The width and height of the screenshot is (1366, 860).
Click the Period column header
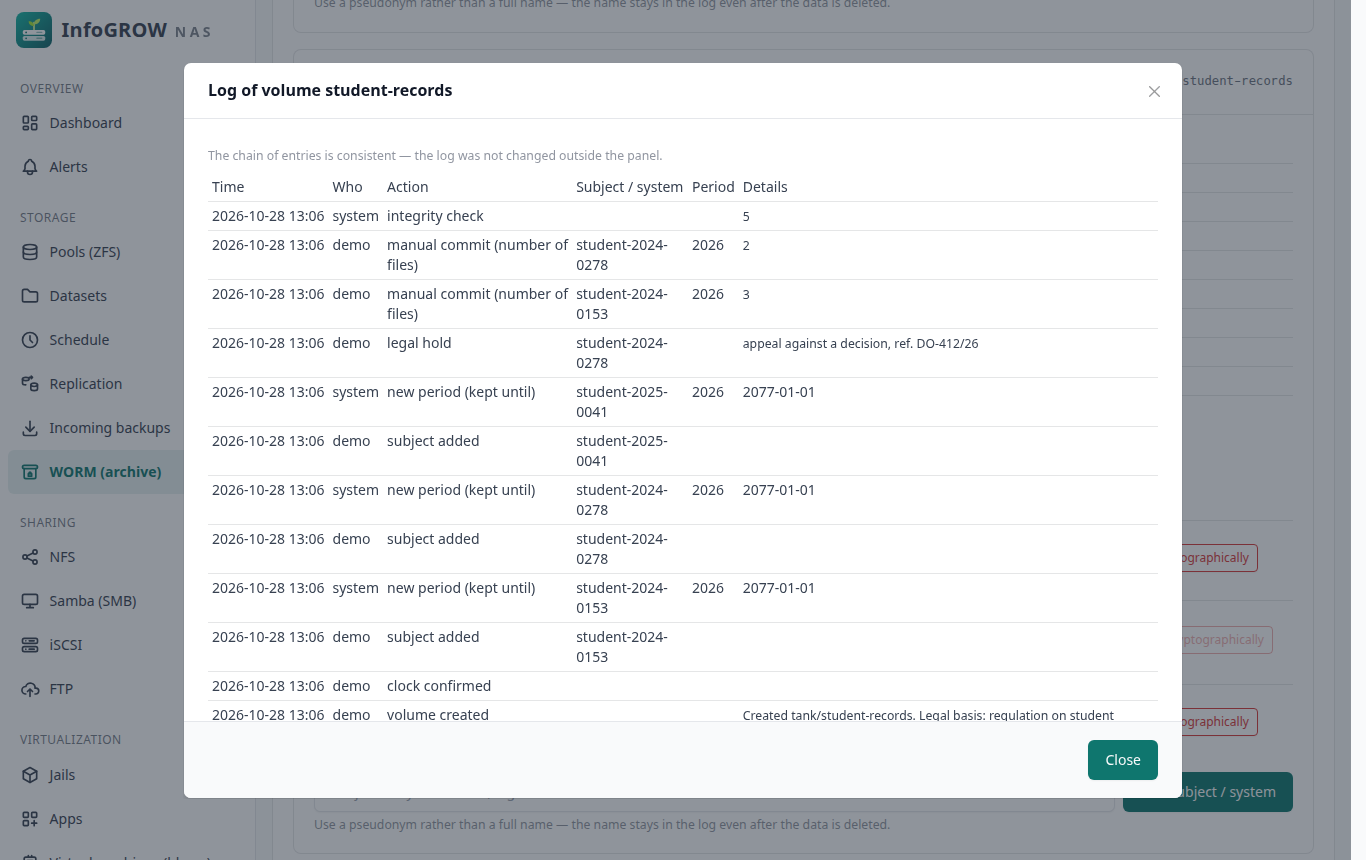click(x=713, y=187)
